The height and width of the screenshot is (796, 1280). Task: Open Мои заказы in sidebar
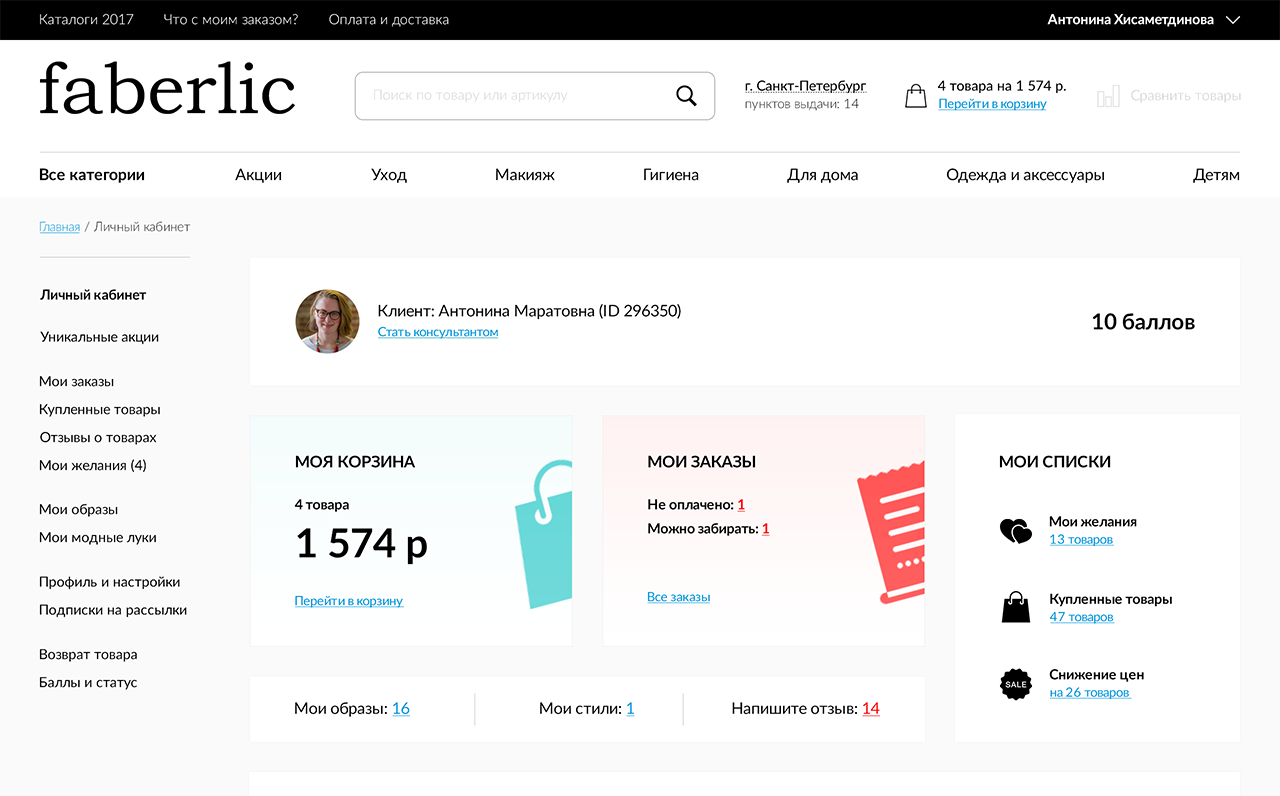pyautogui.click(x=77, y=382)
